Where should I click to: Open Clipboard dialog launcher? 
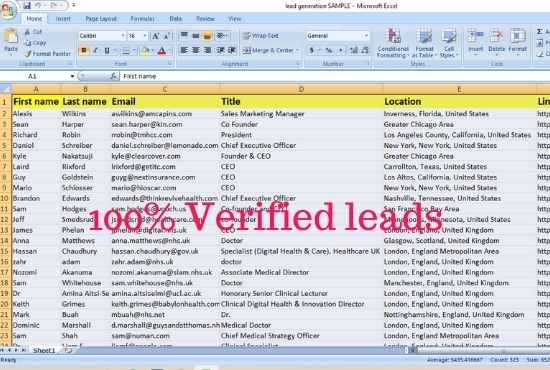click(x=70, y=63)
